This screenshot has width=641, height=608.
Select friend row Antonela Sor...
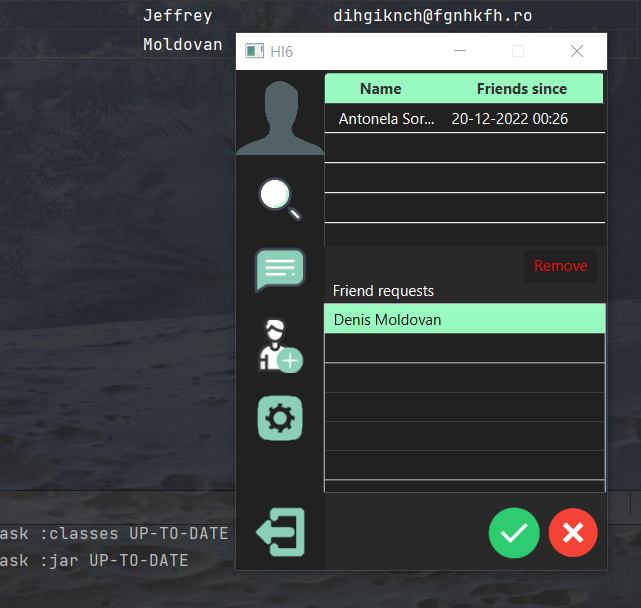(x=465, y=119)
